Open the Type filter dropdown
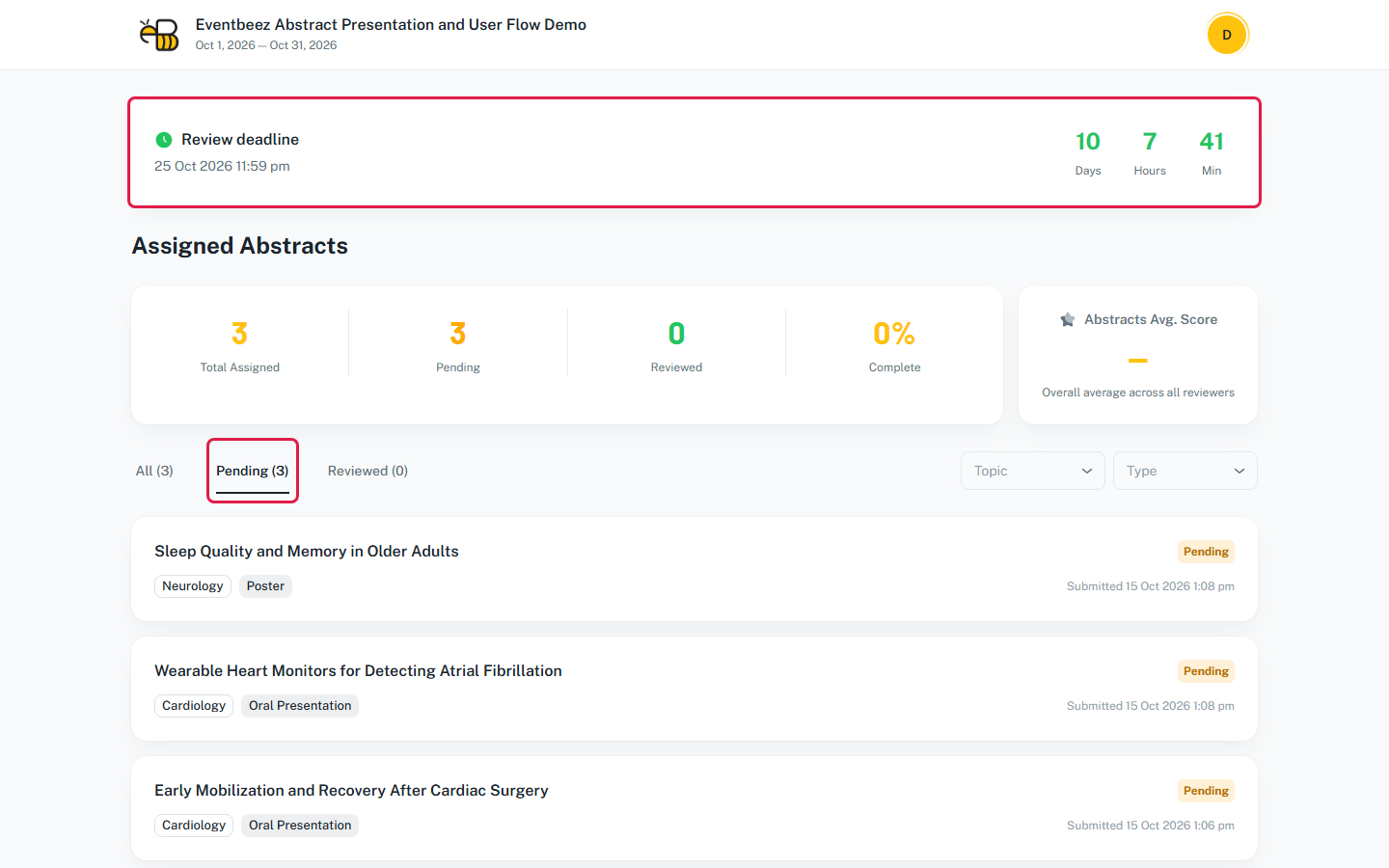The width and height of the screenshot is (1389, 868). tap(1185, 471)
